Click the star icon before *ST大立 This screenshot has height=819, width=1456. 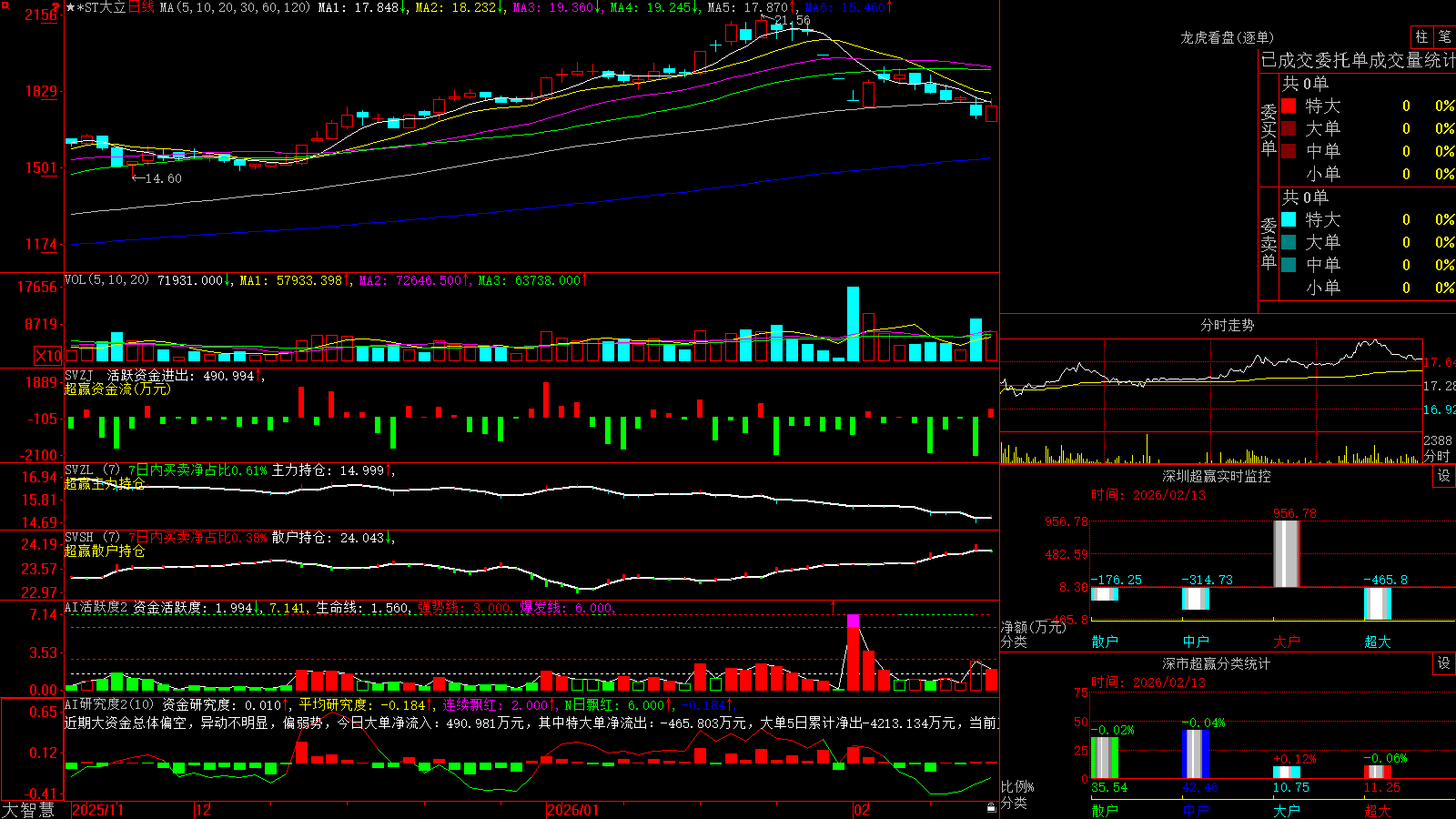pos(71,7)
